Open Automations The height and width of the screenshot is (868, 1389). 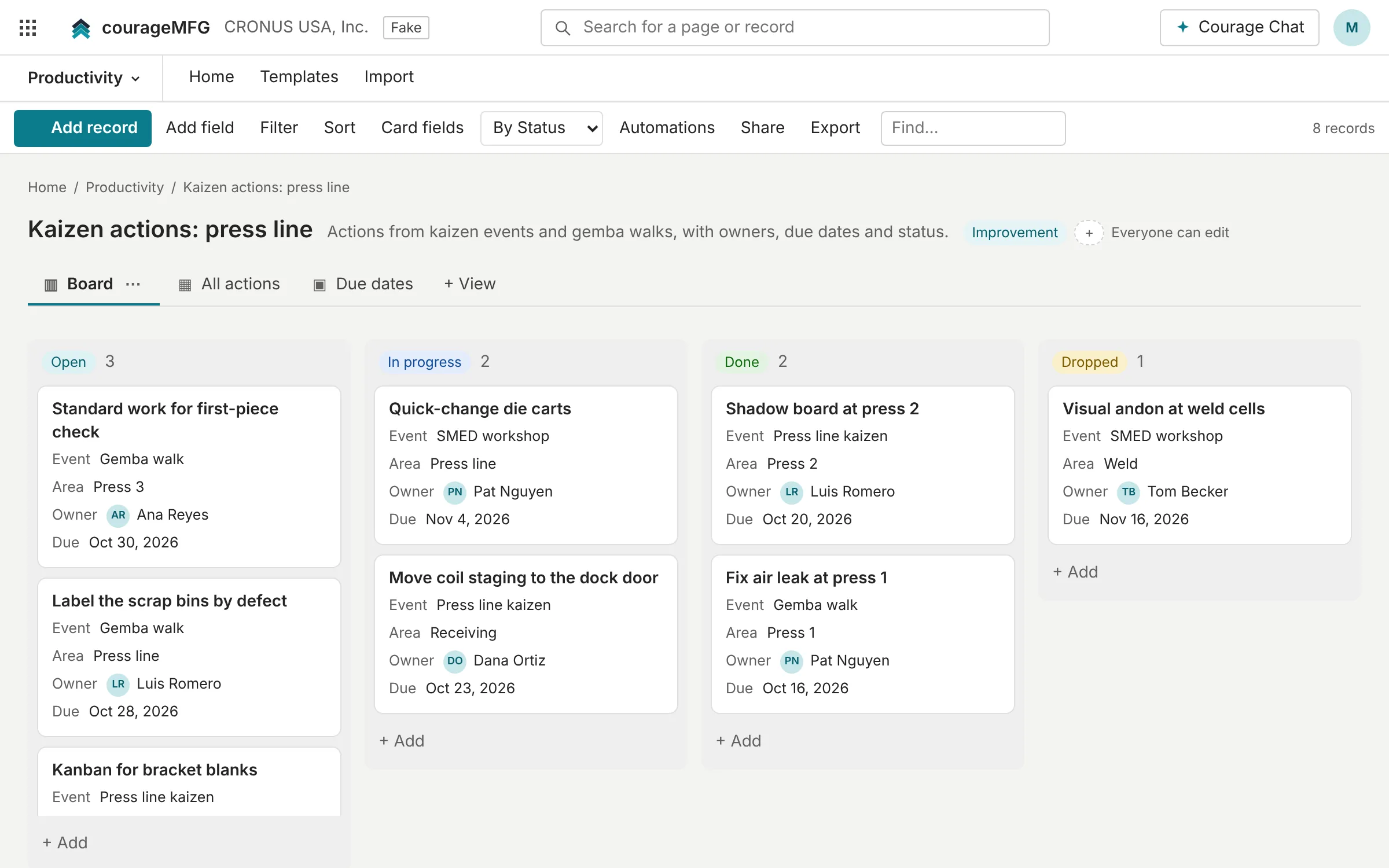667,128
